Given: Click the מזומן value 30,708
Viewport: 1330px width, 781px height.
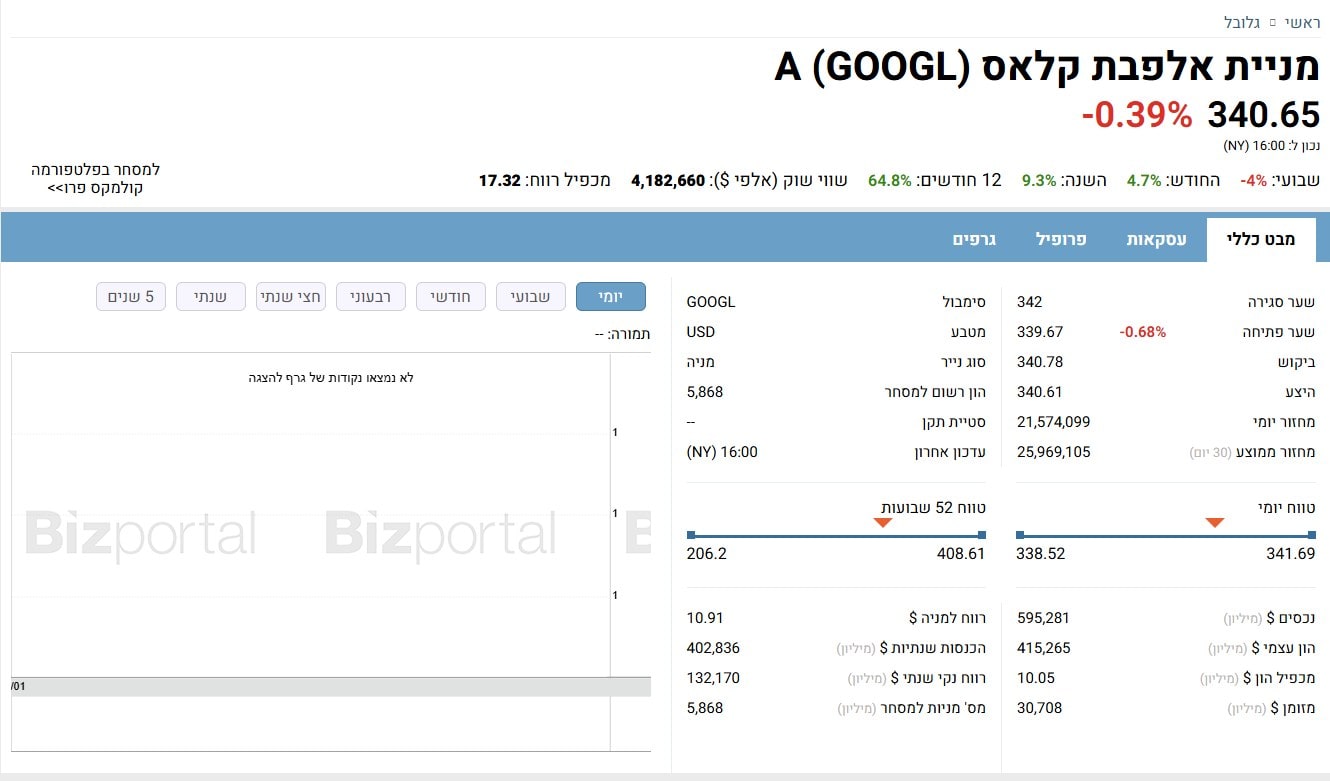Looking at the screenshot, I should coord(1039,708).
